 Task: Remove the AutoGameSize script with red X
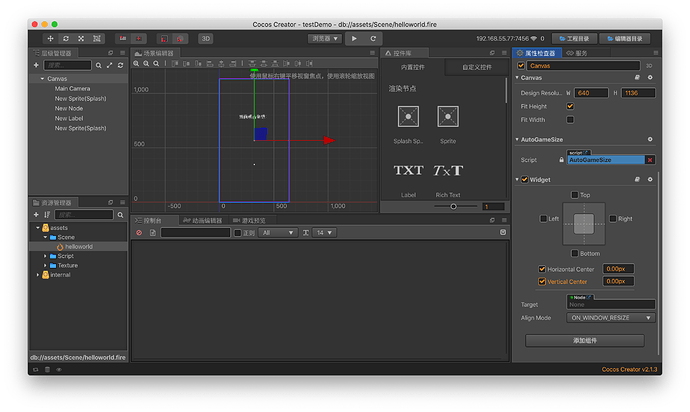click(649, 159)
